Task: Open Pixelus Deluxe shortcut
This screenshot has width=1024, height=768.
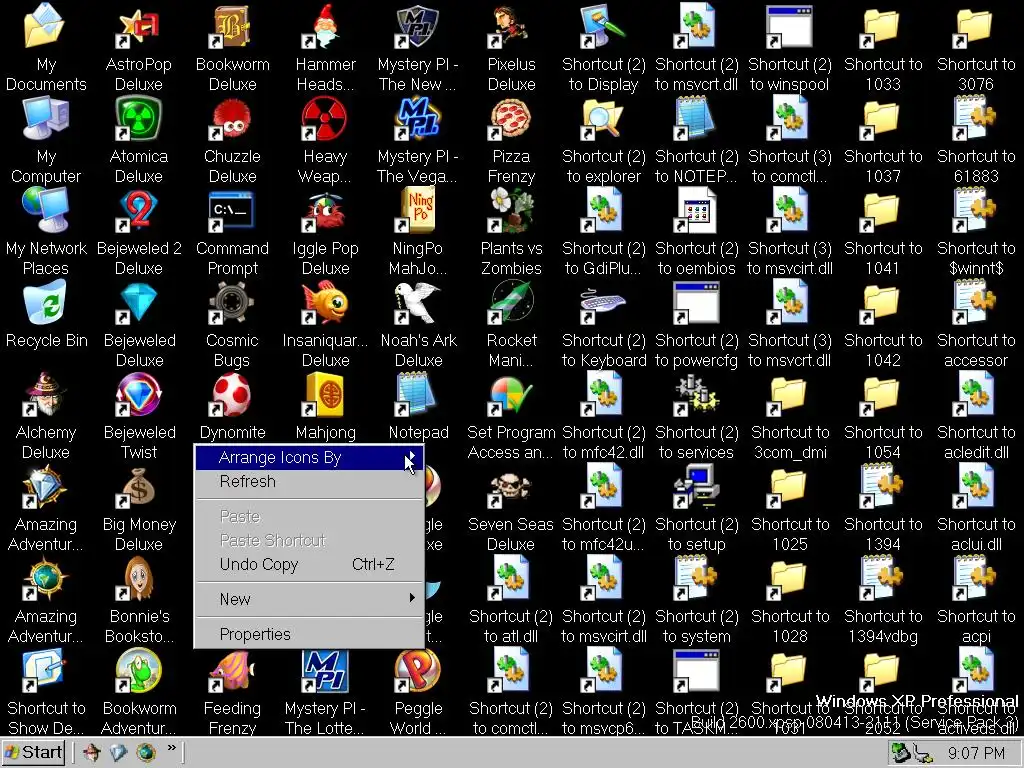Action: 511,26
